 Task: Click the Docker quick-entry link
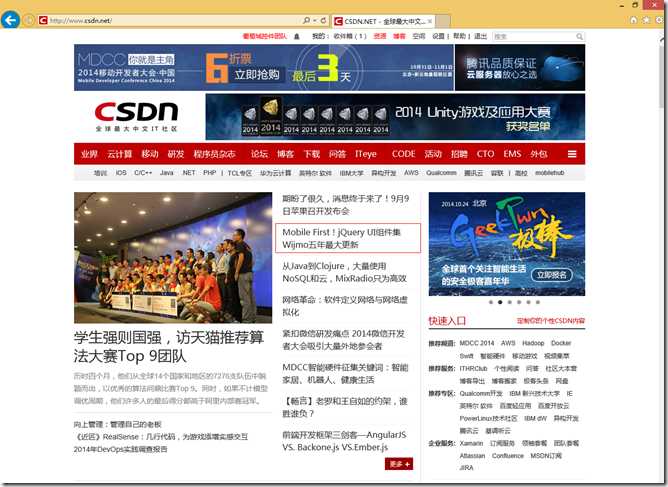(x=561, y=343)
